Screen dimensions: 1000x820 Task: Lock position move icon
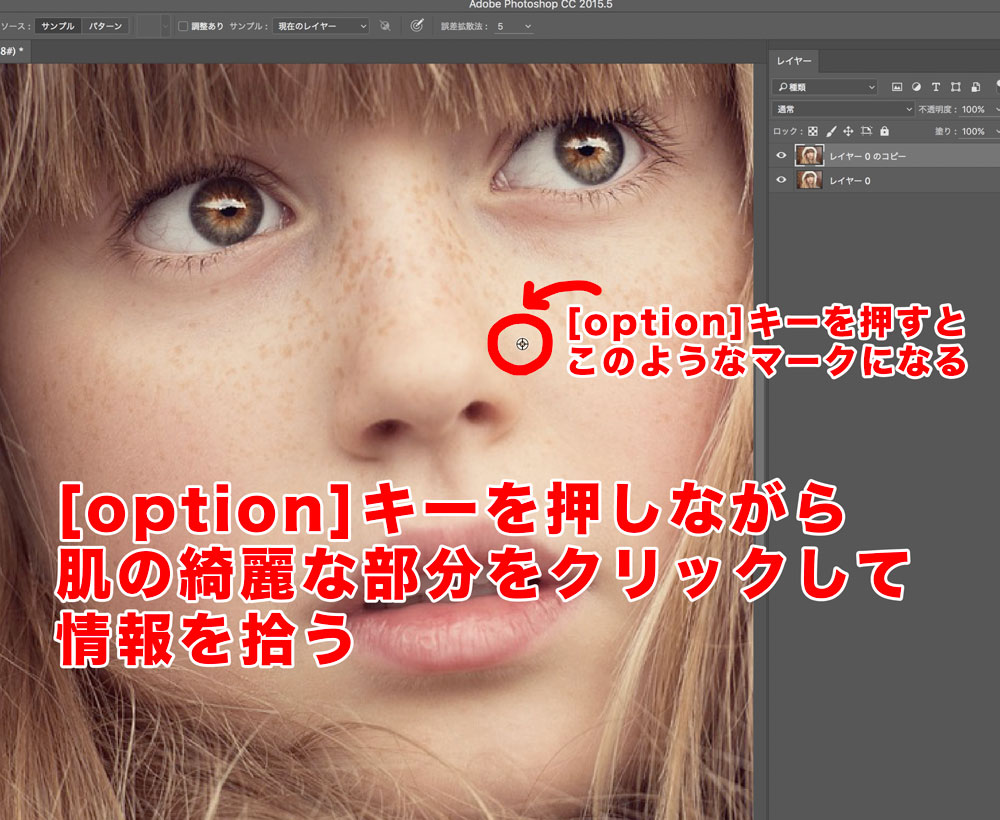pyautogui.click(x=848, y=131)
